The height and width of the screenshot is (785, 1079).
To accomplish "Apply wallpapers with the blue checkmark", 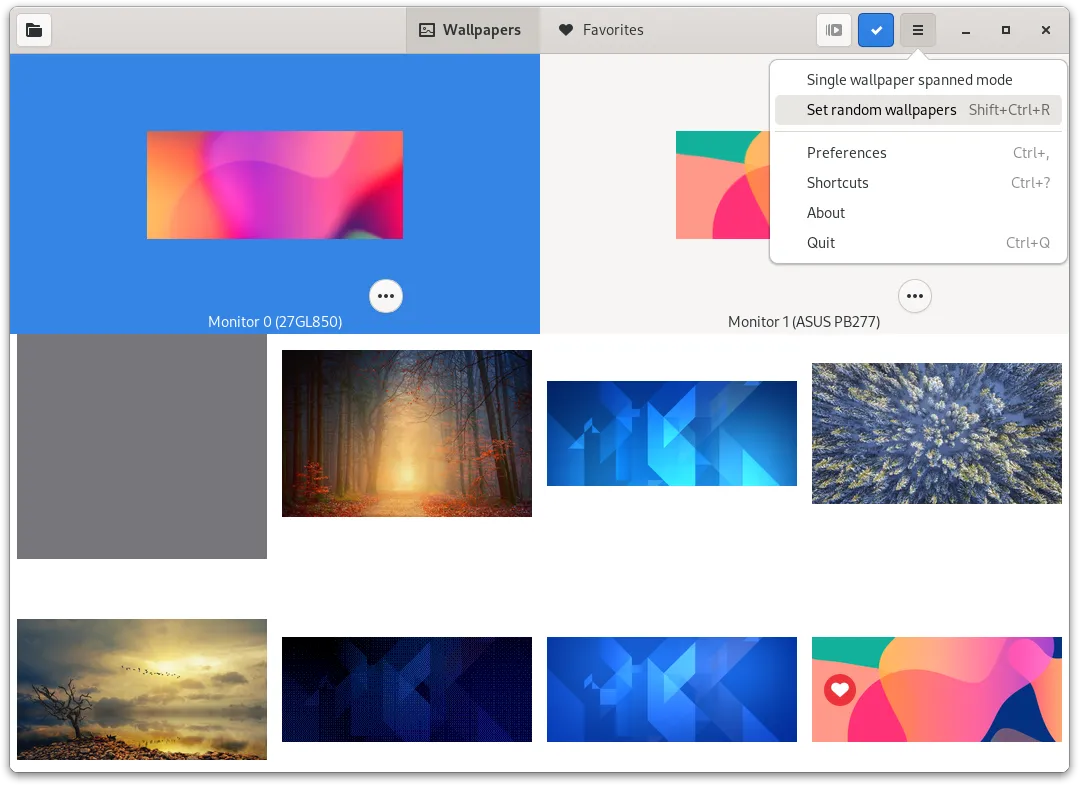I will (x=875, y=30).
